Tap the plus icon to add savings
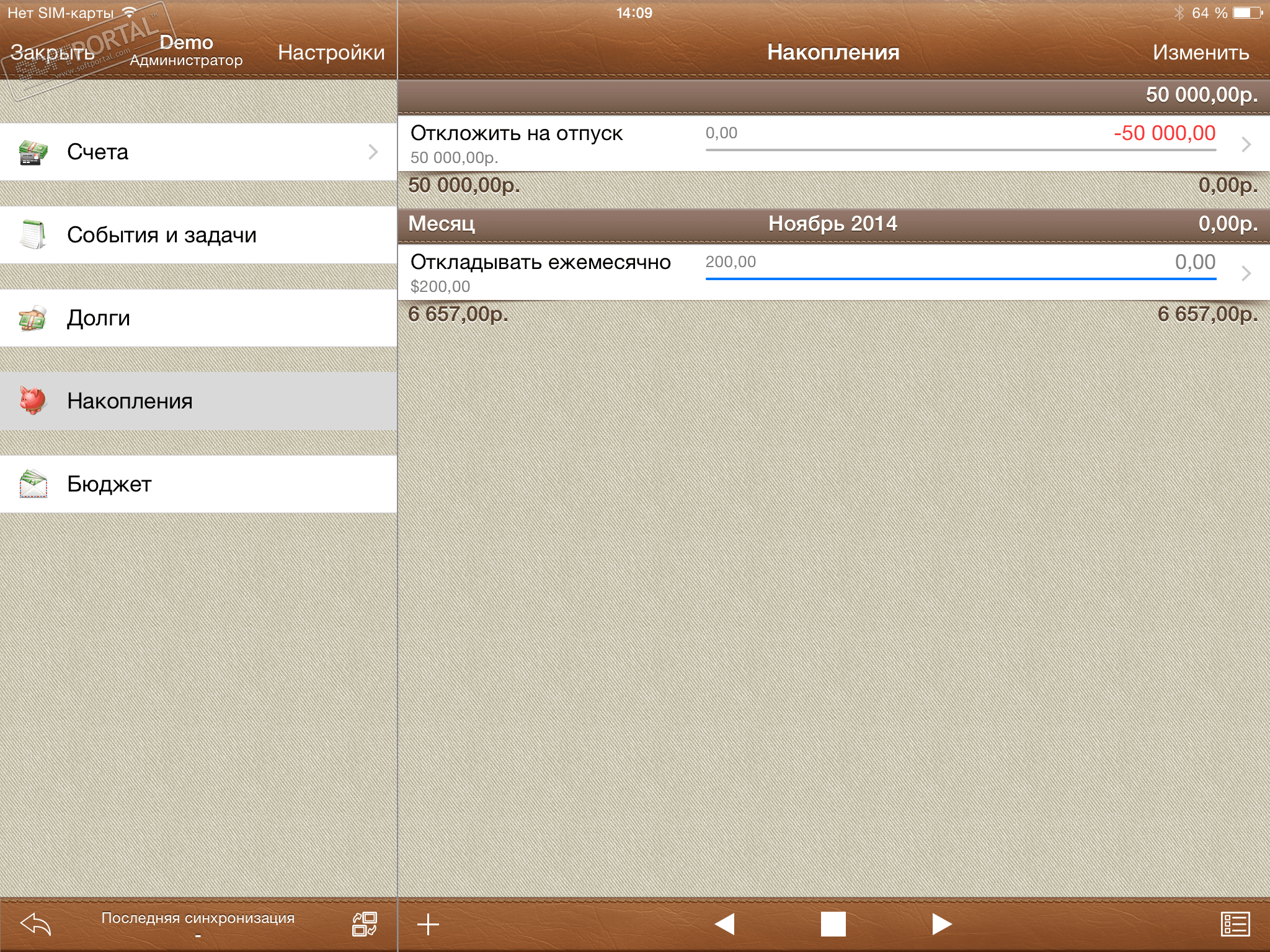 [x=428, y=924]
